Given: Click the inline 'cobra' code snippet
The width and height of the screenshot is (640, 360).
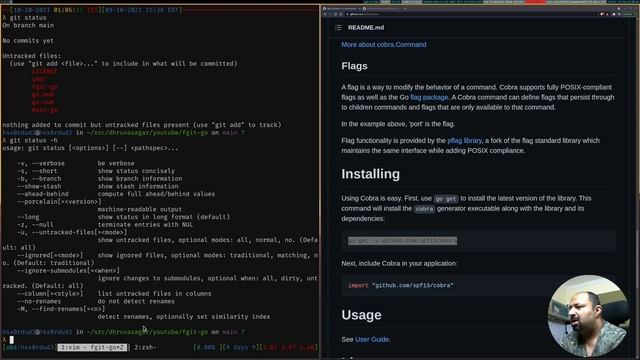Looking at the screenshot, I should tap(424, 209).
